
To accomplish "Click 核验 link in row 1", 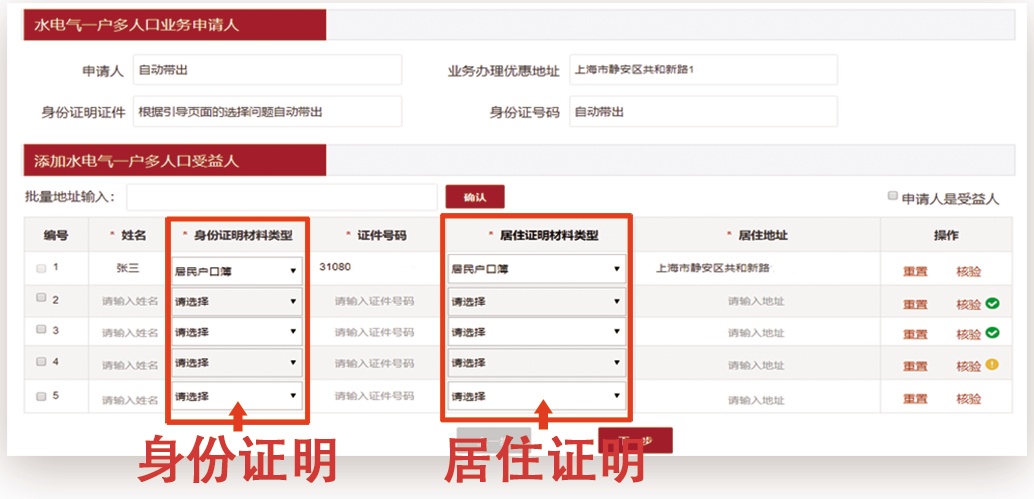I will coord(968,272).
